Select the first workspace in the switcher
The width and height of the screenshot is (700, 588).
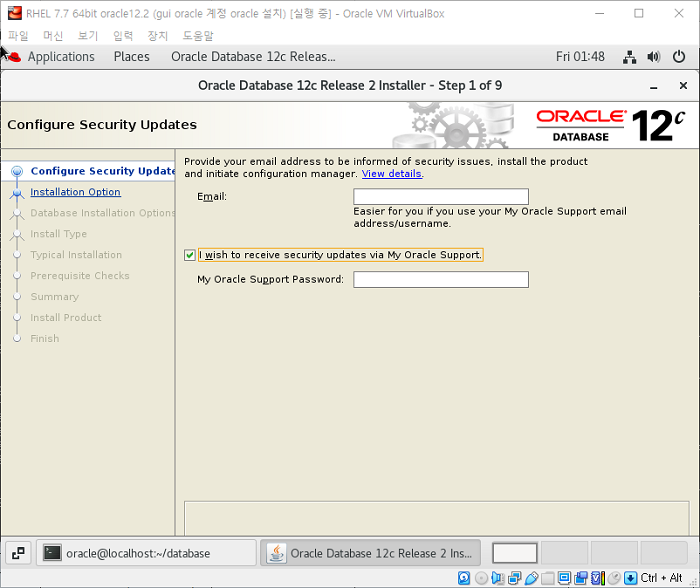coord(515,553)
